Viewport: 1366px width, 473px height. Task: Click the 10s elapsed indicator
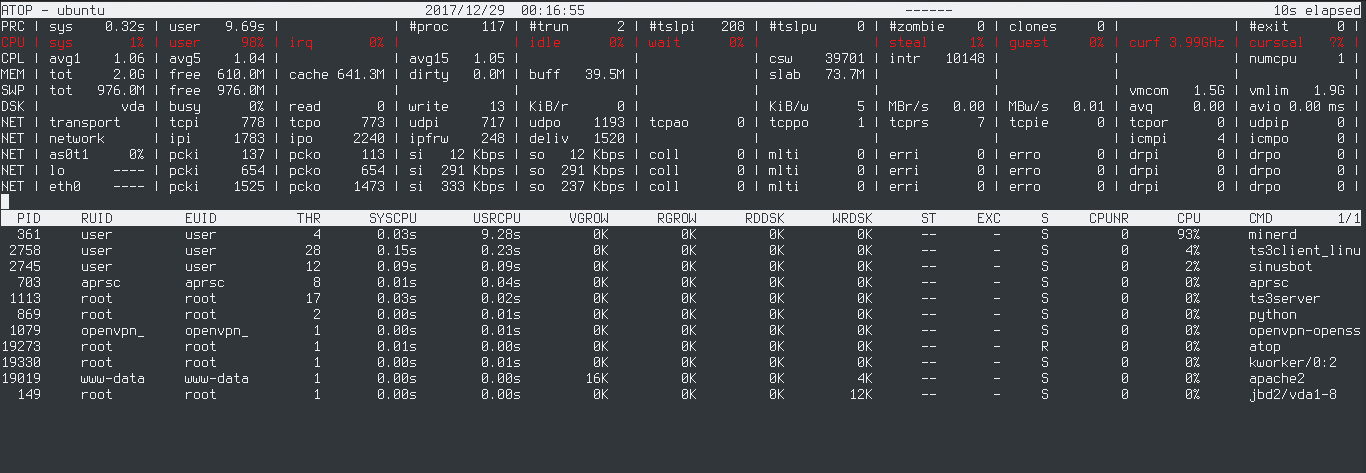(1320, 10)
